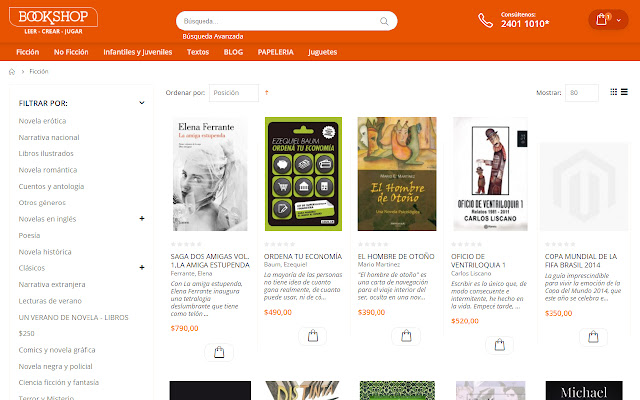Filter by Narrativa nacional
The width and height of the screenshot is (640, 400).
(x=49, y=138)
